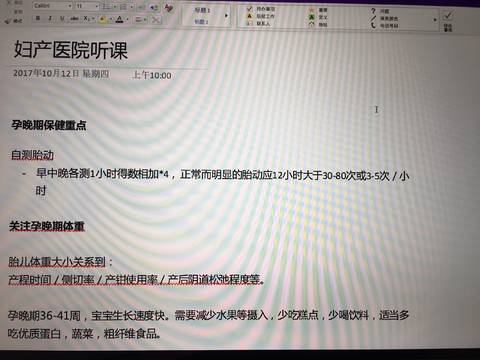Insert bulleted list
This screenshot has height=360, width=480.
tap(106, 7)
